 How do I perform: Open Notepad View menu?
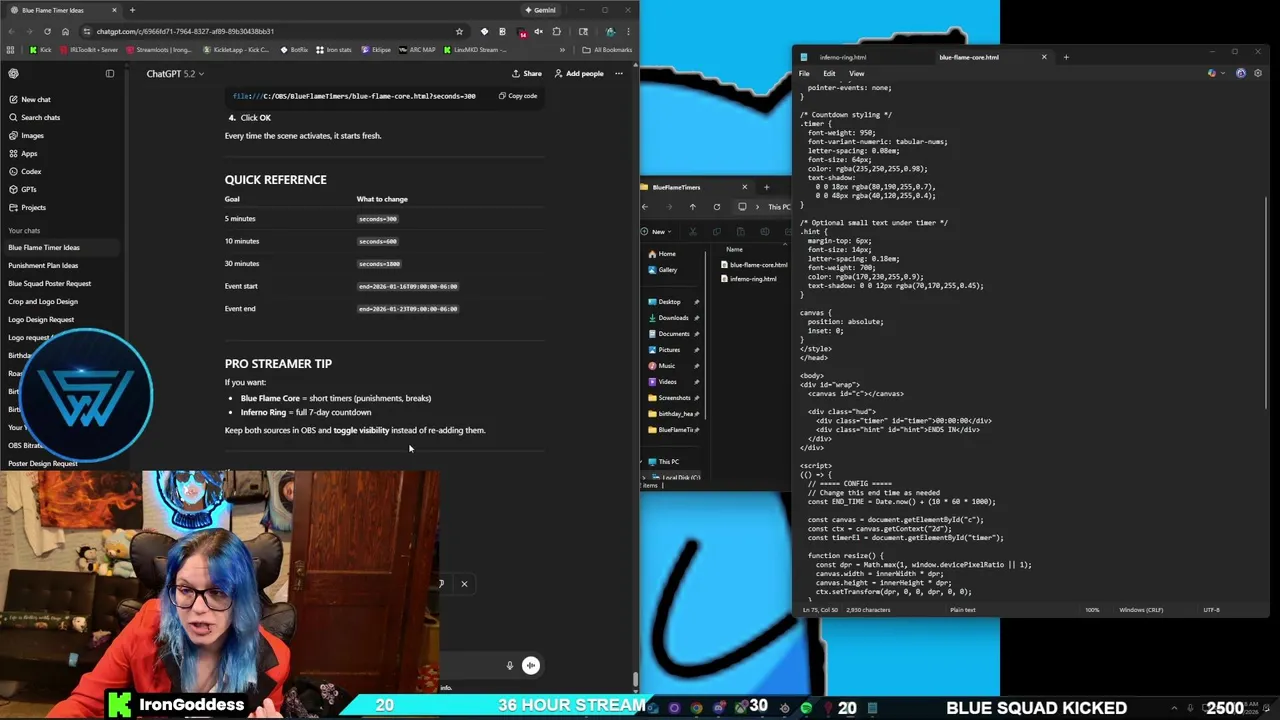click(x=857, y=73)
